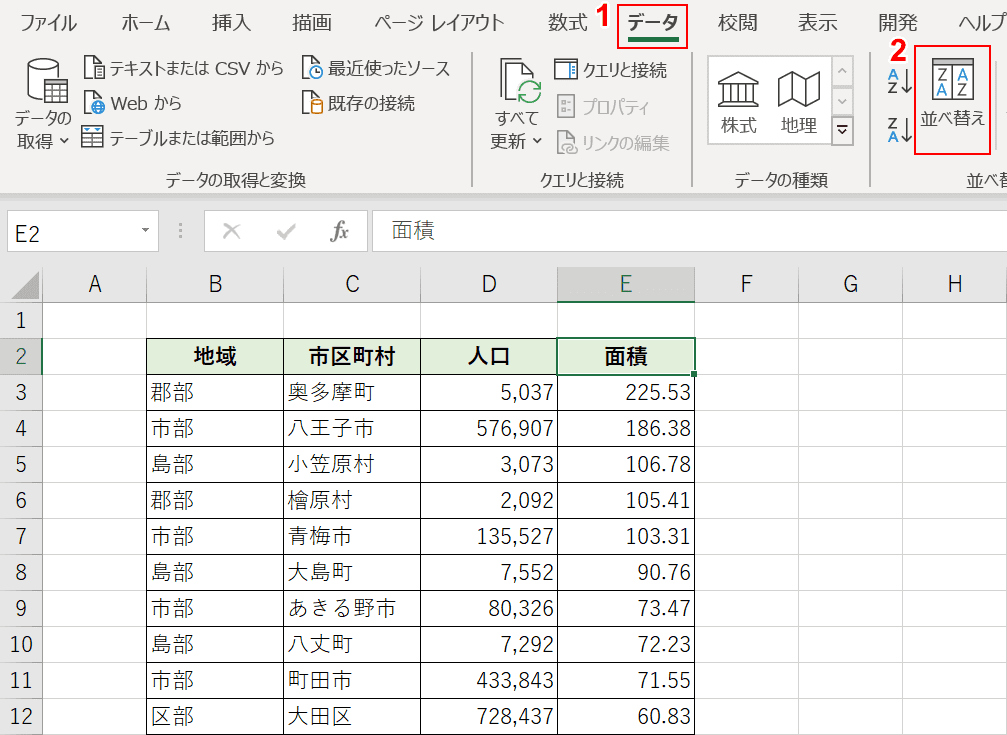Show the クエリと接続 pane
Viewport: 1007px width, 735px height.
click(611, 69)
